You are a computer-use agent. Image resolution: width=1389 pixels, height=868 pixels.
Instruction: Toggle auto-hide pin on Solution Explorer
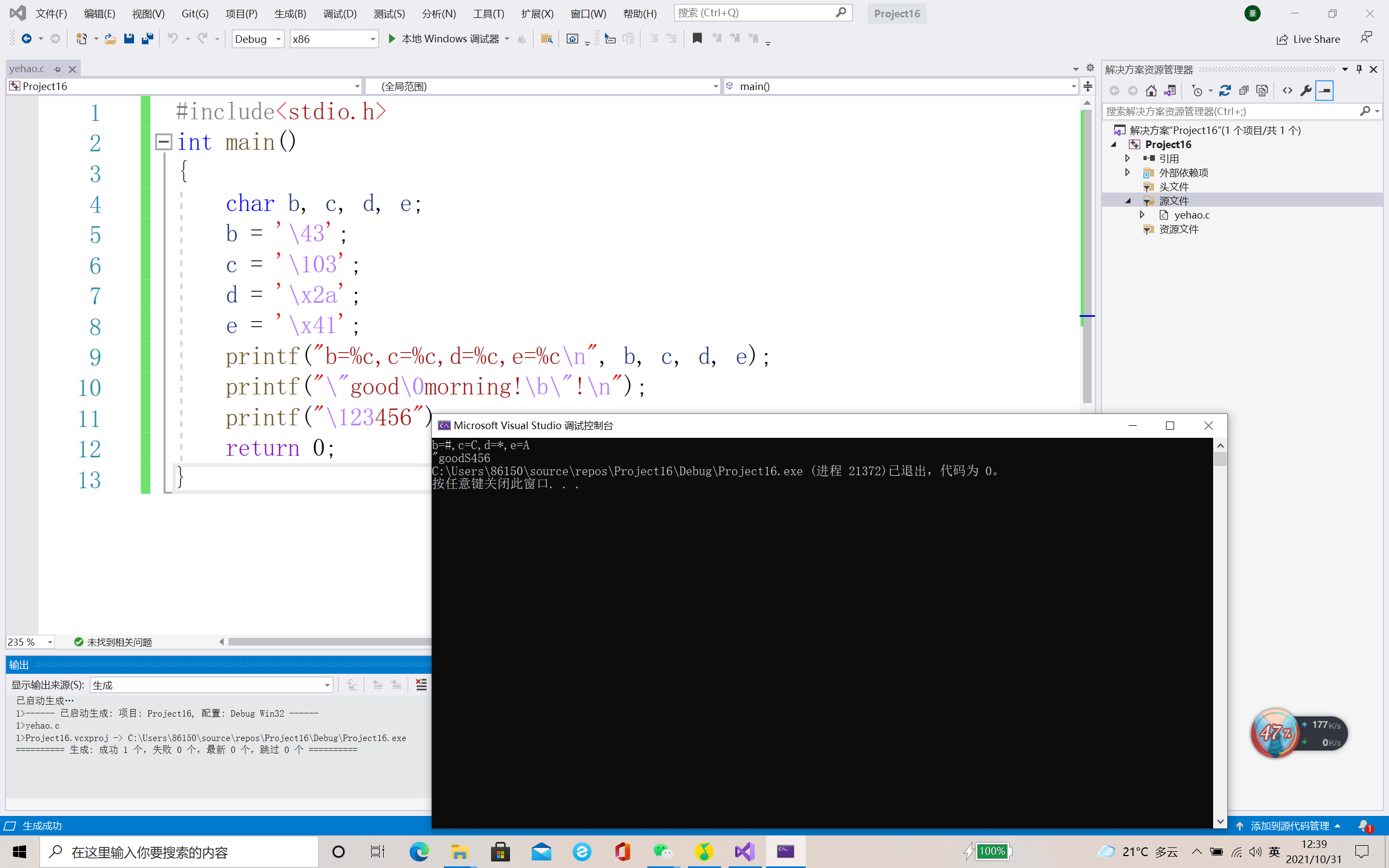(x=1359, y=69)
